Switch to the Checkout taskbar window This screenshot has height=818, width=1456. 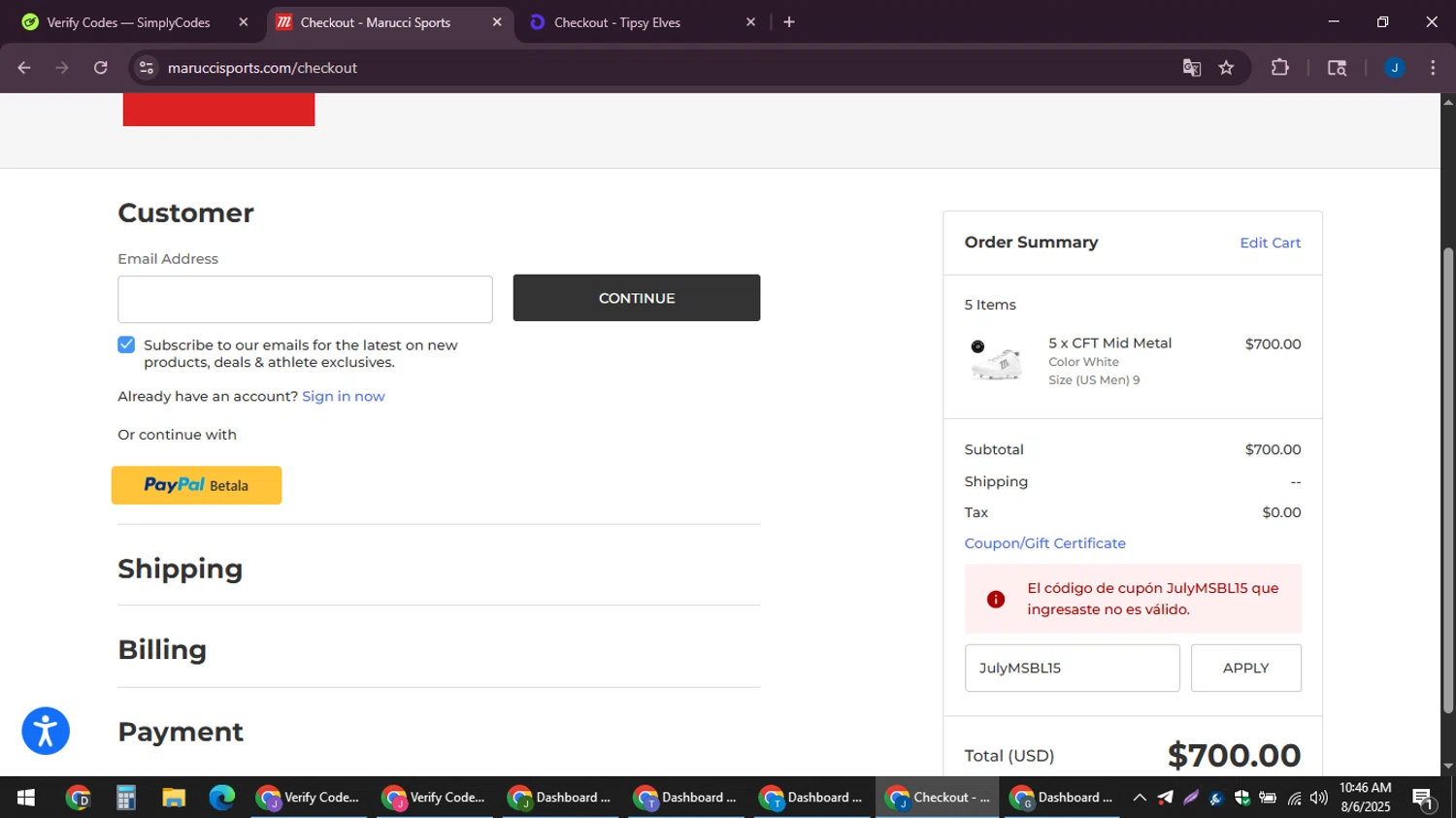(x=939, y=798)
